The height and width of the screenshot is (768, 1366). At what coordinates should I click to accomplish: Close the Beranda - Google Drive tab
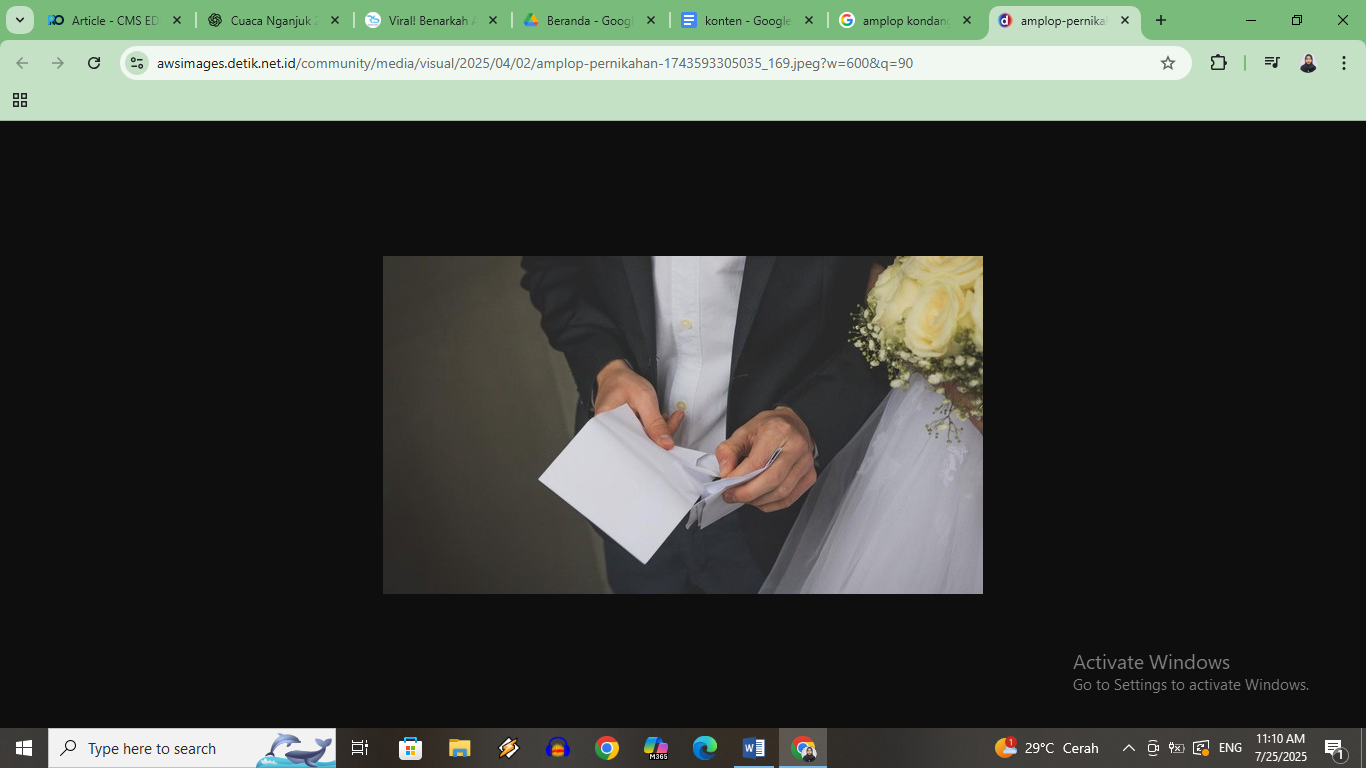(651, 20)
